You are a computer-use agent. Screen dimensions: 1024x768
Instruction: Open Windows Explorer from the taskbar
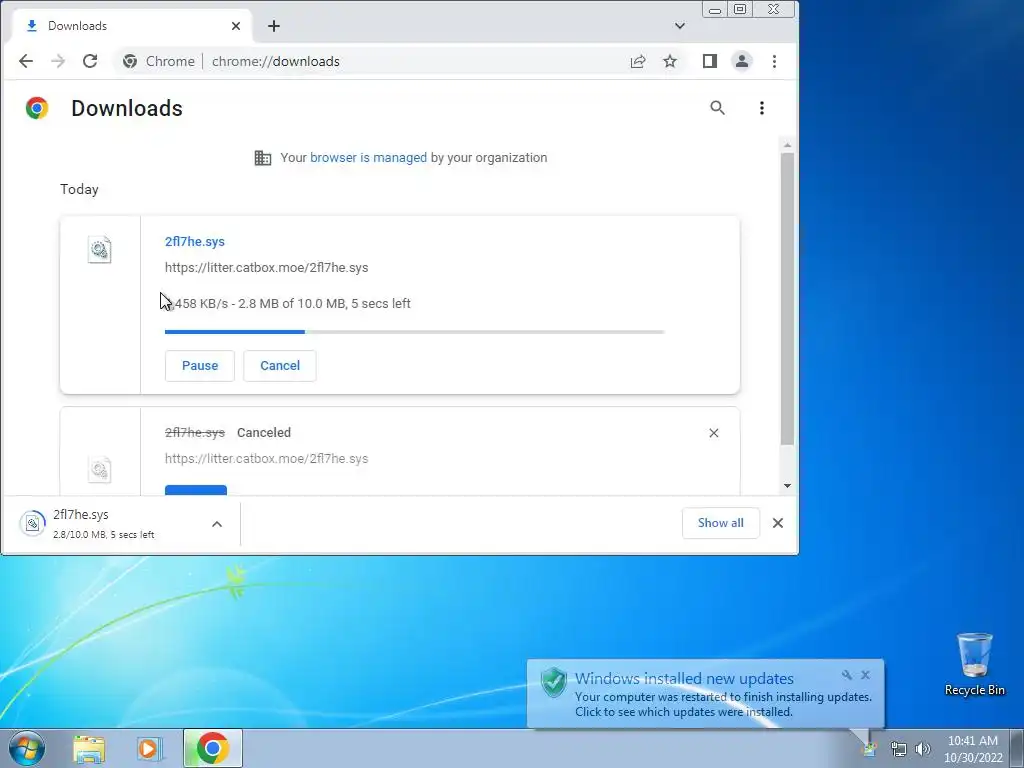click(x=89, y=748)
